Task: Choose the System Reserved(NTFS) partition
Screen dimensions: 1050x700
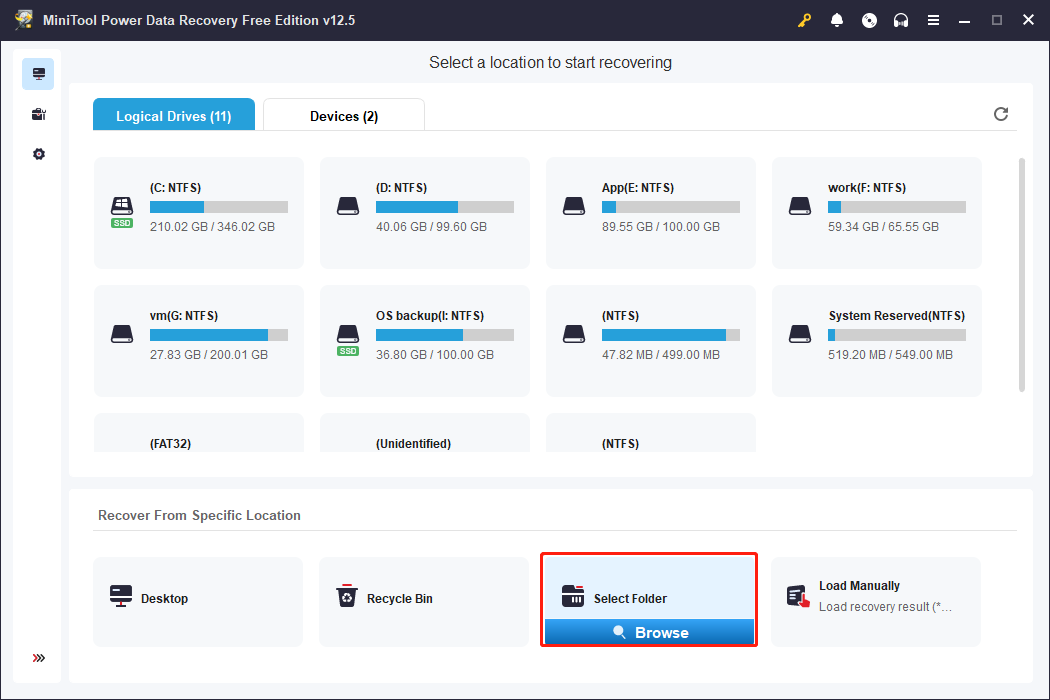Action: pyautogui.click(x=876, y=340)
